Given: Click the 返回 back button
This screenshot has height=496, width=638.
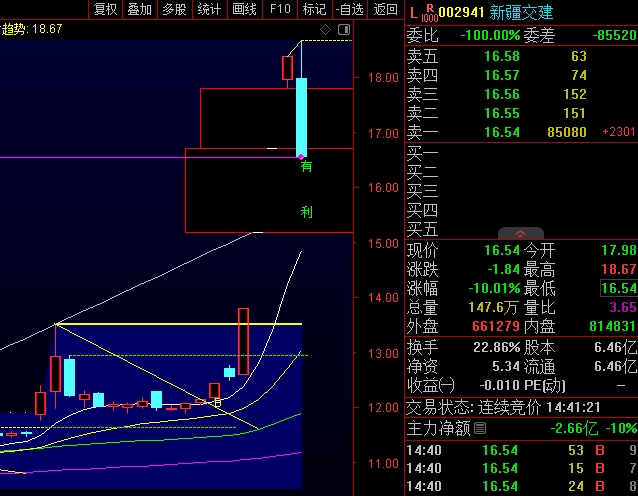Looking at the screenshot, I should (x=385, y=9).
